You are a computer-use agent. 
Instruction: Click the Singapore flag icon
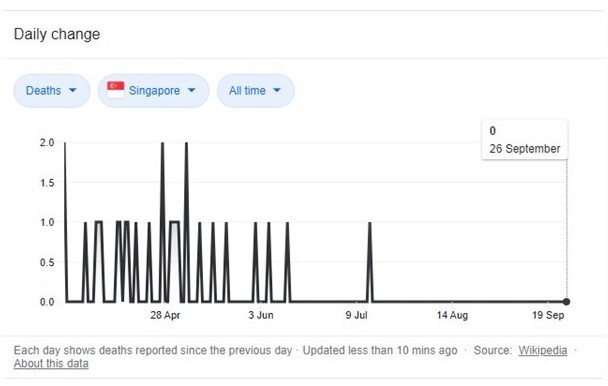(116, 90)
